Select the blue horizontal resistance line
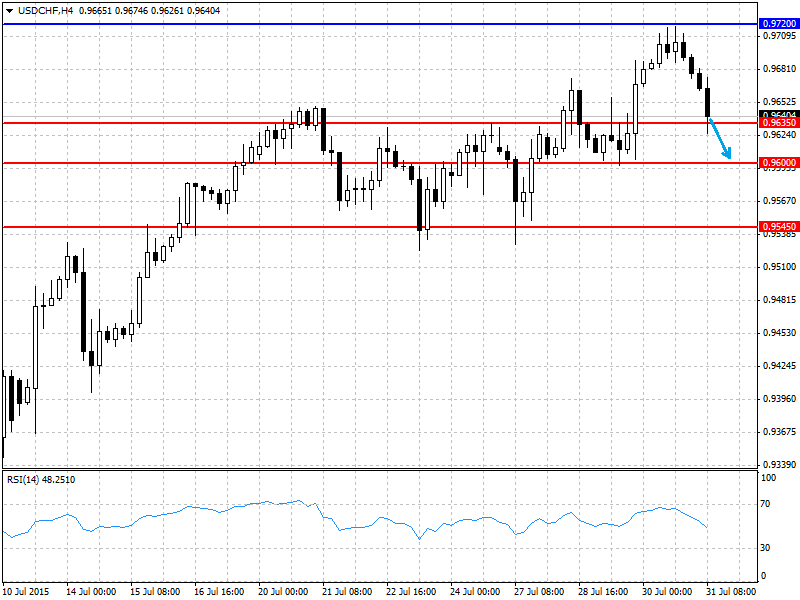 [380, 24]
